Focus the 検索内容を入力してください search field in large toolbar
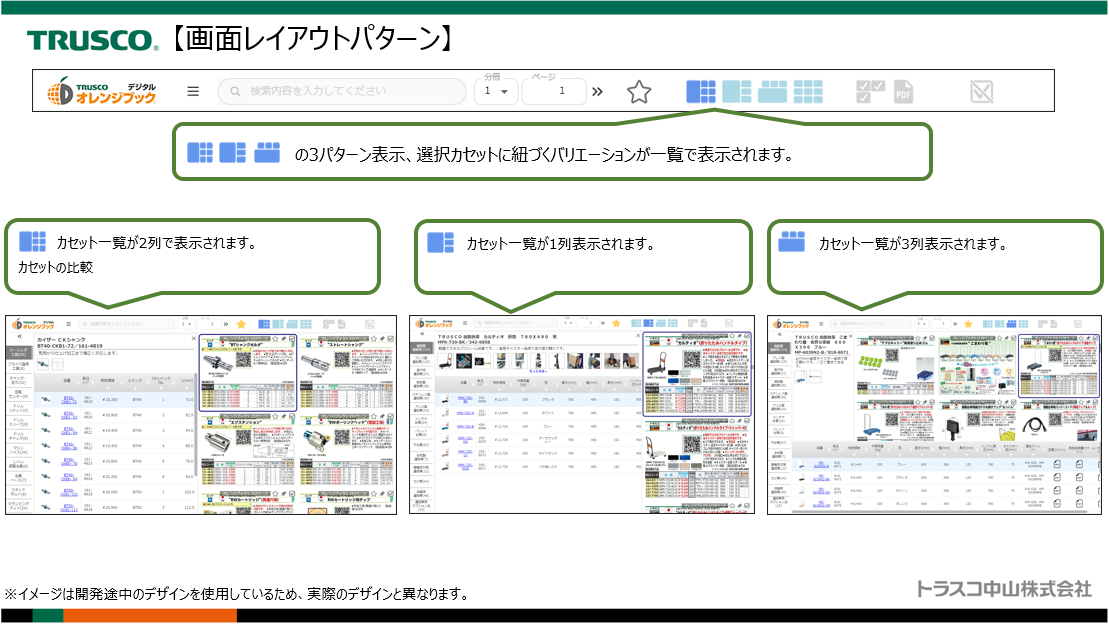The width and height of the screenshot is (1109, 624). 342,91
